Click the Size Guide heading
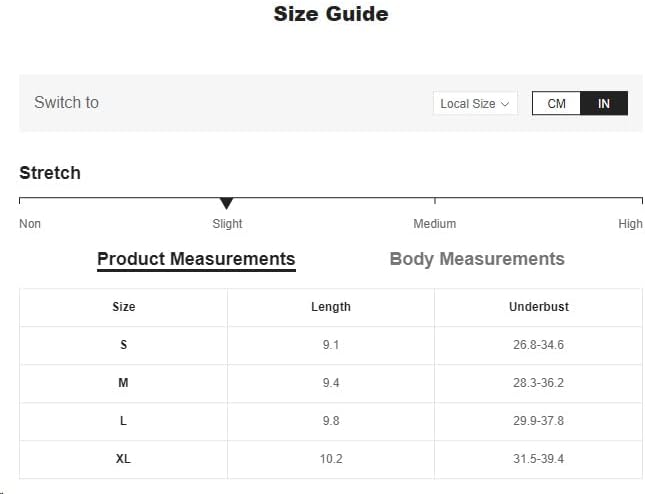The width and height of the screenshot is (645, 494). [330, 14]
